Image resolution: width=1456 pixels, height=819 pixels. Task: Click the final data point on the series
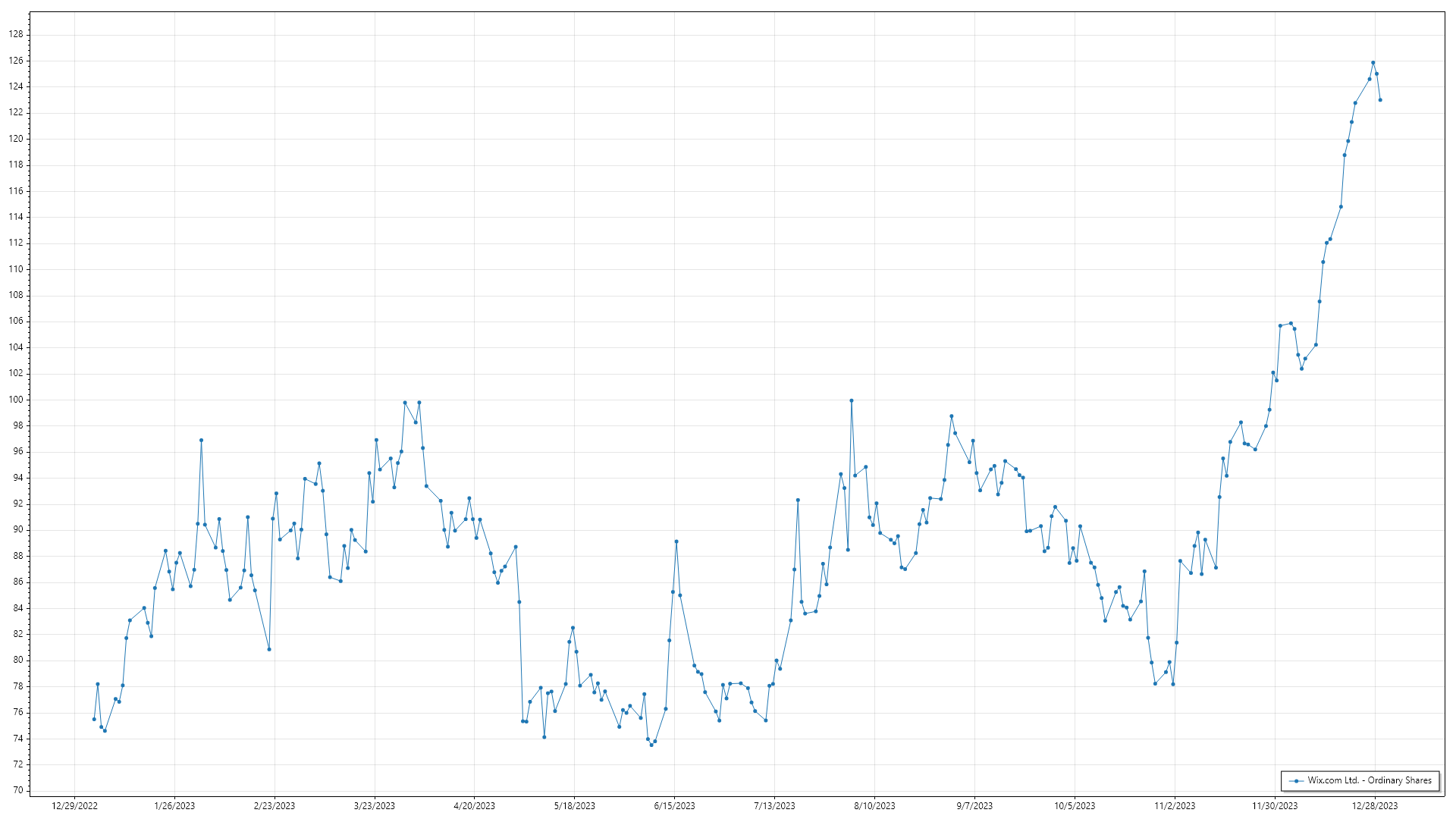1380,100
